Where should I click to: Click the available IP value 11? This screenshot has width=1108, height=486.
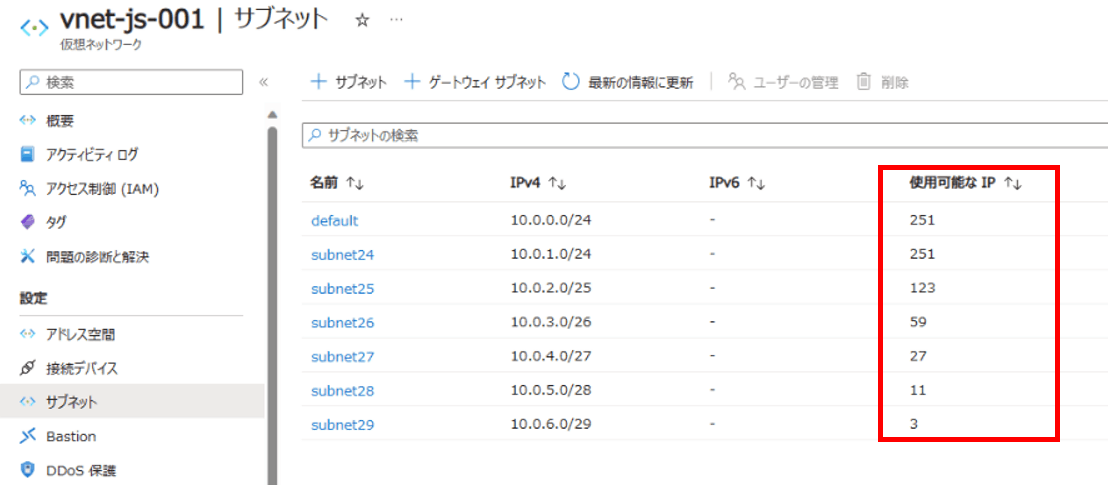(917, 391)
